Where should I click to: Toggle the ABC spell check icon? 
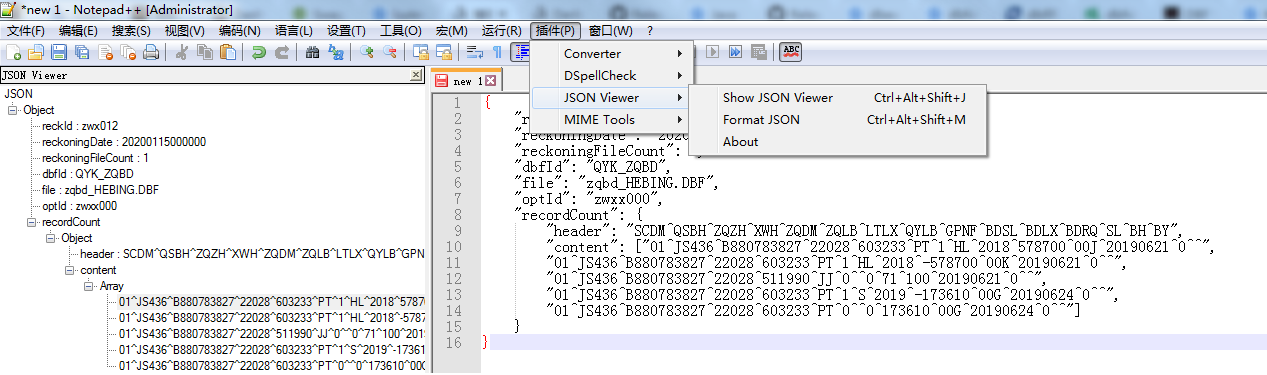tap(790, 52)
